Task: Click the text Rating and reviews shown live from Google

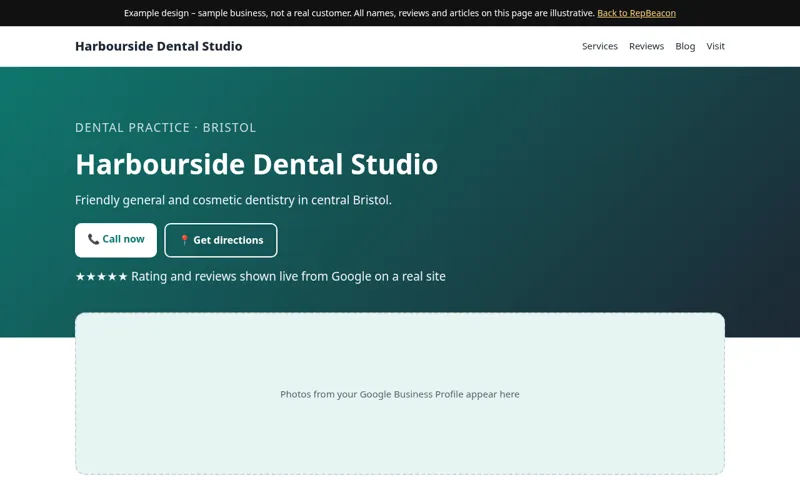Action: point(288,277)
